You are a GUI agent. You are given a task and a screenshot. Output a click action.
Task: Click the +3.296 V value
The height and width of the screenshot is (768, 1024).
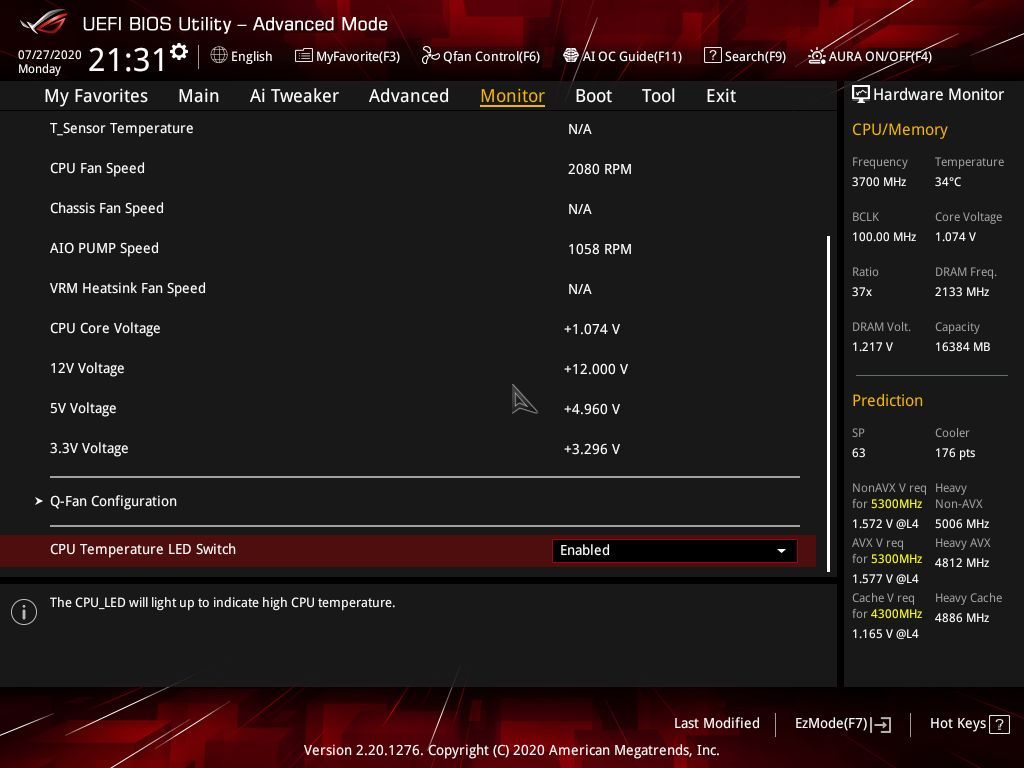pyautogui.click(x=592, y=449)
